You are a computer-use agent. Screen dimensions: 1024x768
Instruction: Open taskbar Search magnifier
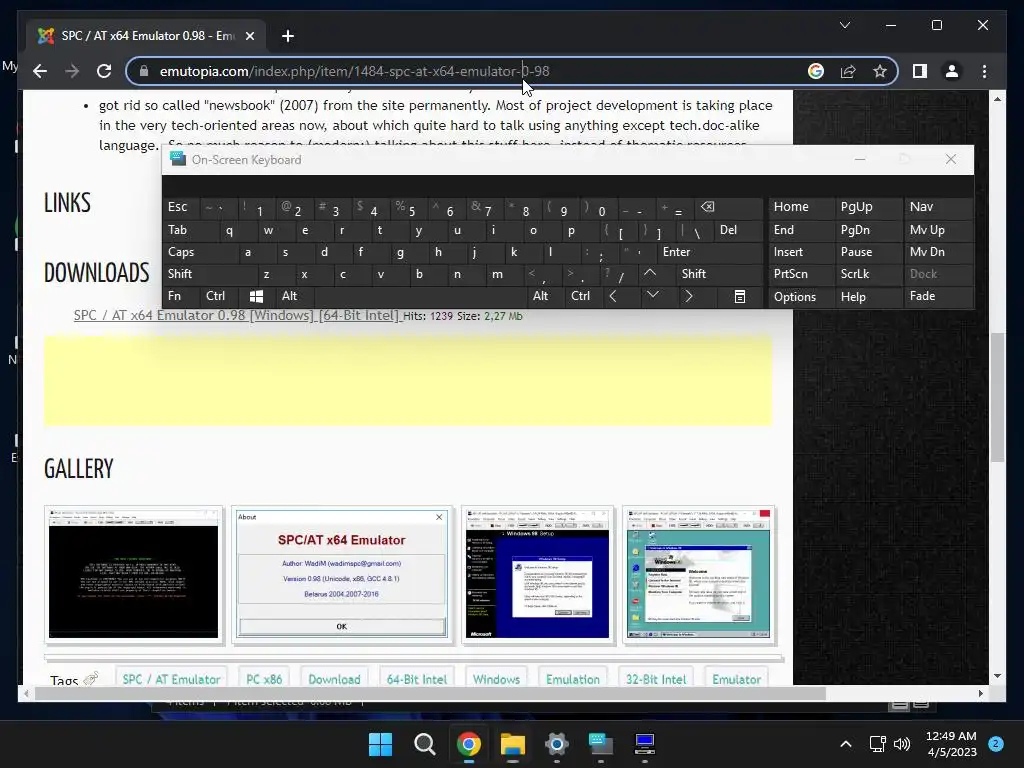(x=424, y=744)
